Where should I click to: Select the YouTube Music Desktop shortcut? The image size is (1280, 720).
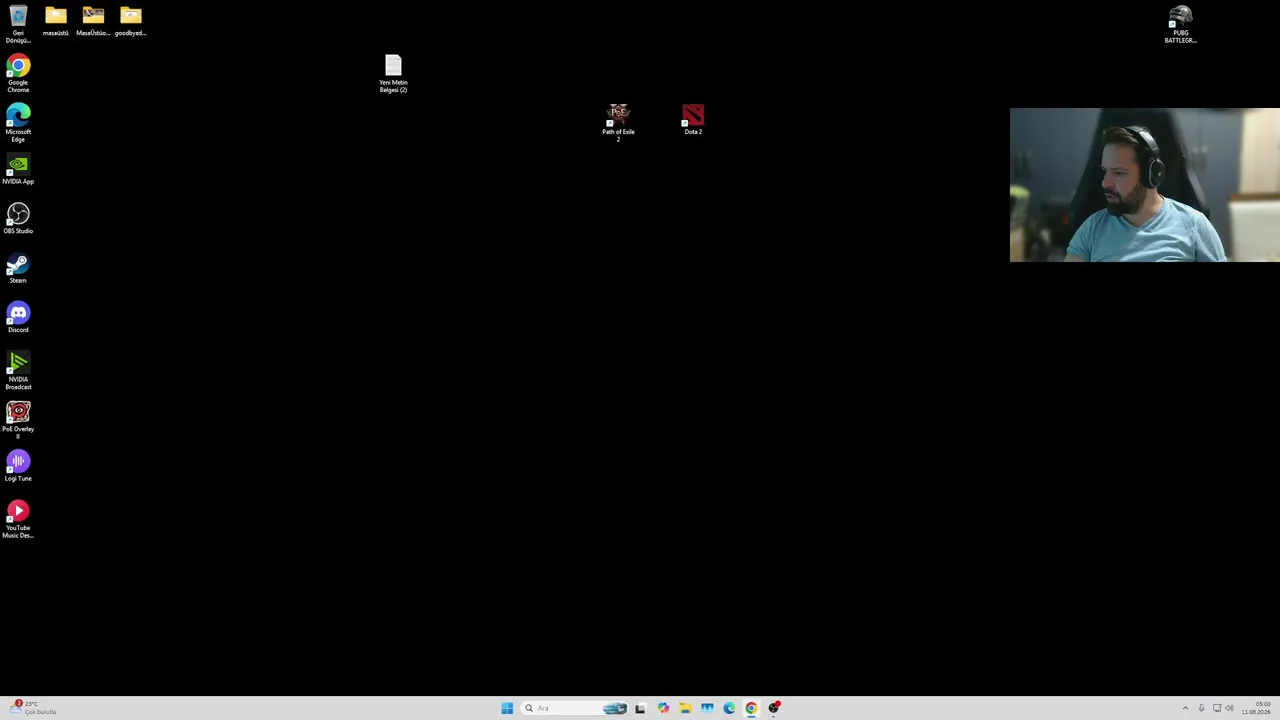(x=18, y=520)
